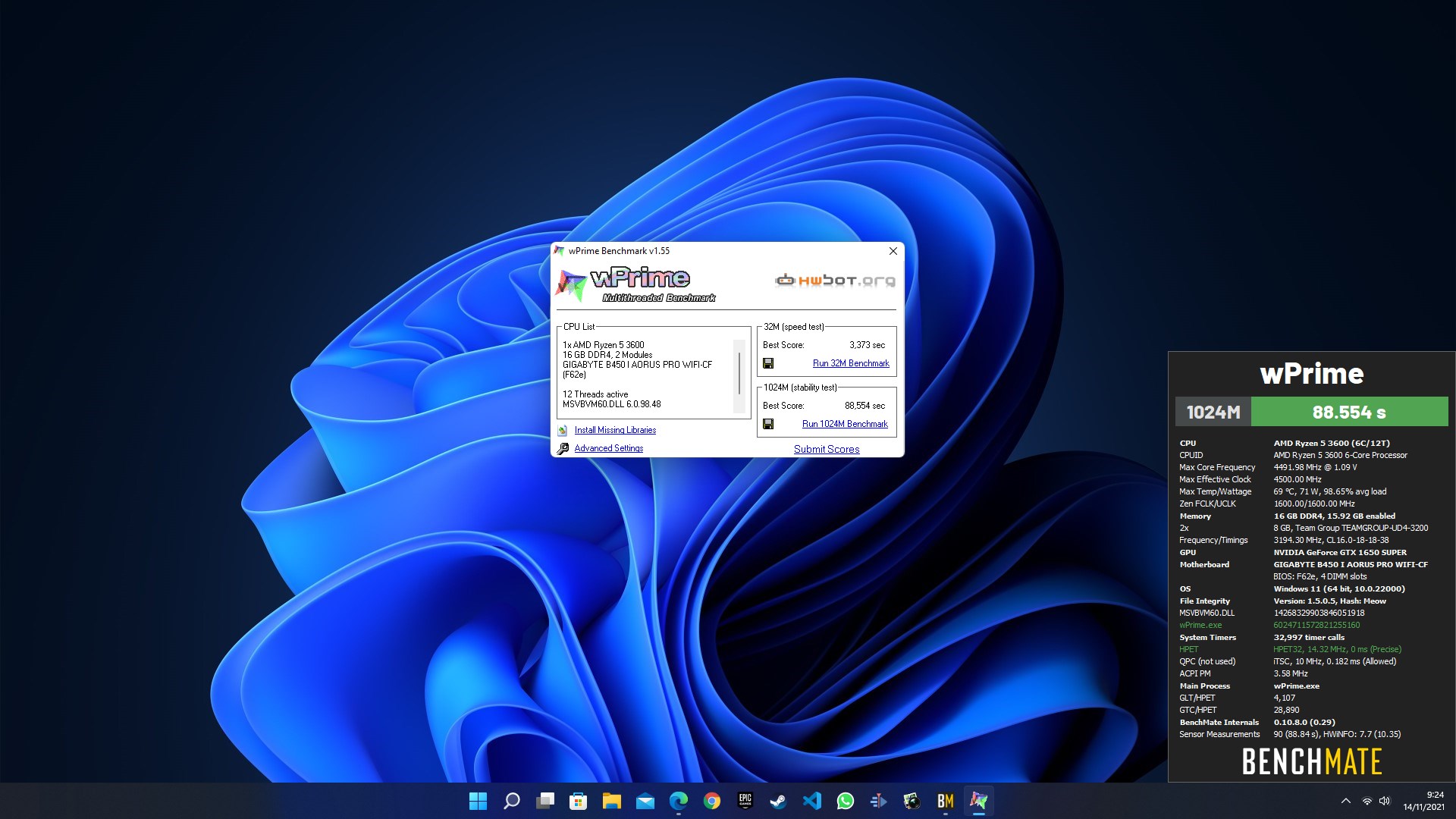Viewport: 1456px width, 819px height.
Task: Open the Windows Start menu
Action: click(478, 801)
